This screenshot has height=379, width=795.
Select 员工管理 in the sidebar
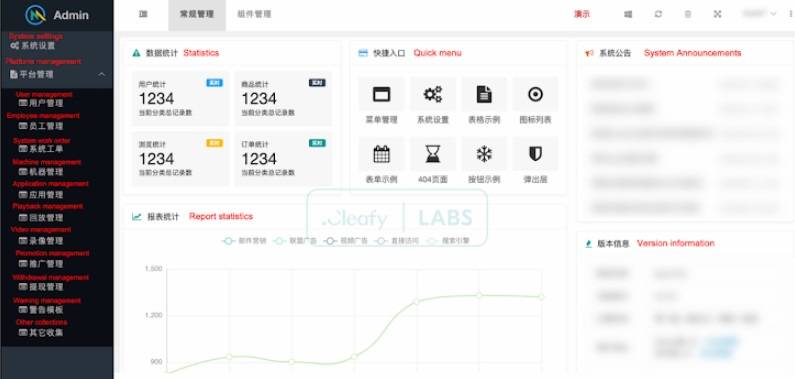41,126
